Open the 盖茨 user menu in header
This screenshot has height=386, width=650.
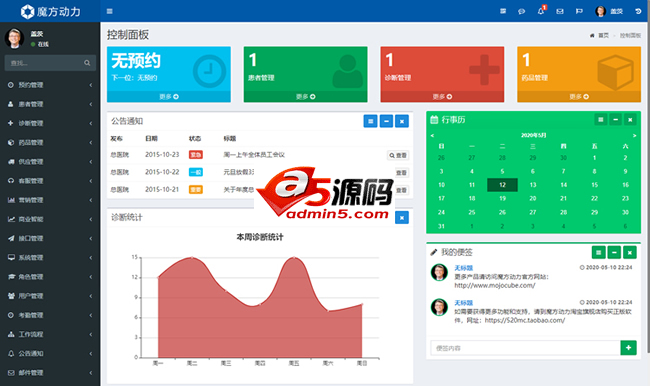coord(609,11)
